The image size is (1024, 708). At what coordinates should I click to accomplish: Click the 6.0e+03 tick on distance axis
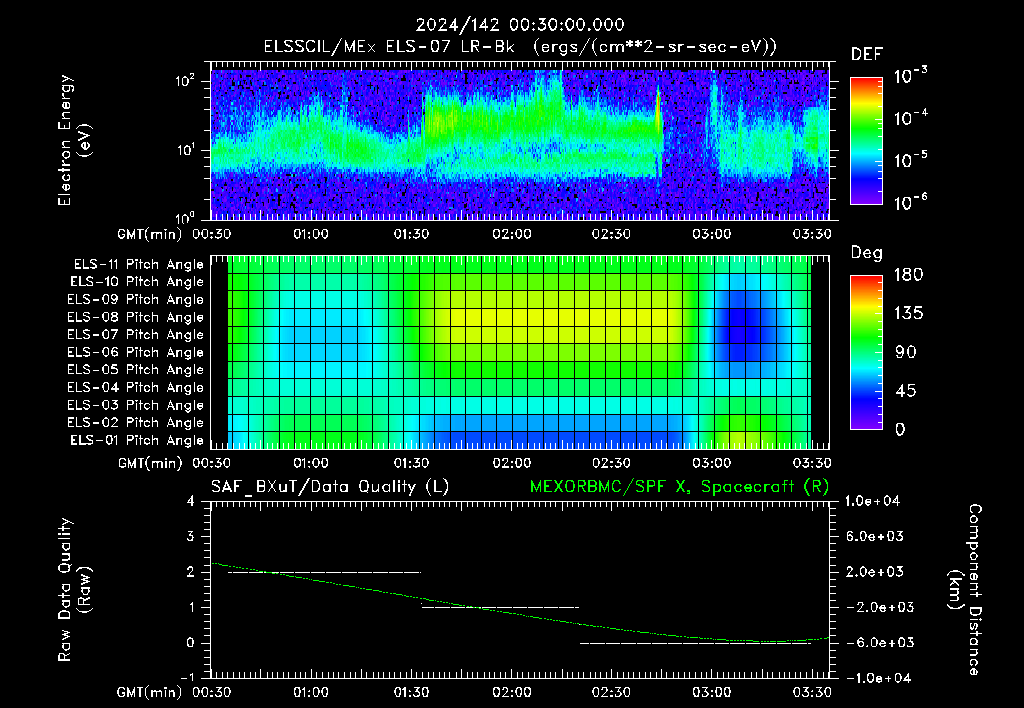pyautogui.click(x=874, y=536)
